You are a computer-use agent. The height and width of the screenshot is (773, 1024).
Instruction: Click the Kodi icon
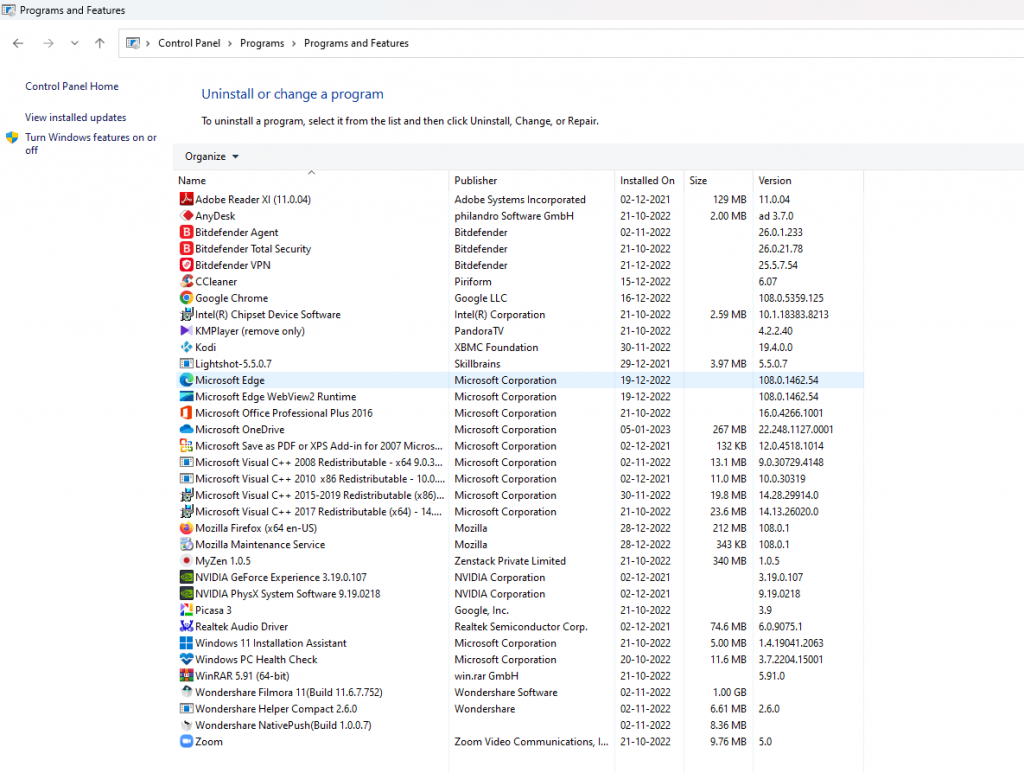(186, 347)
